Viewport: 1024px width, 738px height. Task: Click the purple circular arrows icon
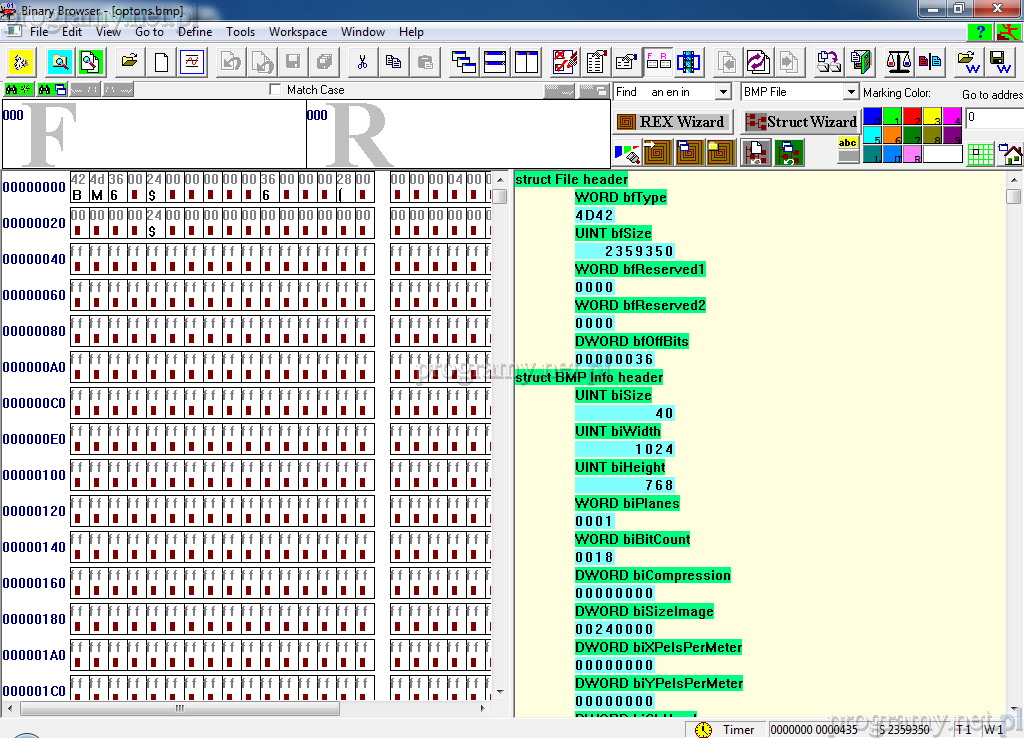[757, 62]
